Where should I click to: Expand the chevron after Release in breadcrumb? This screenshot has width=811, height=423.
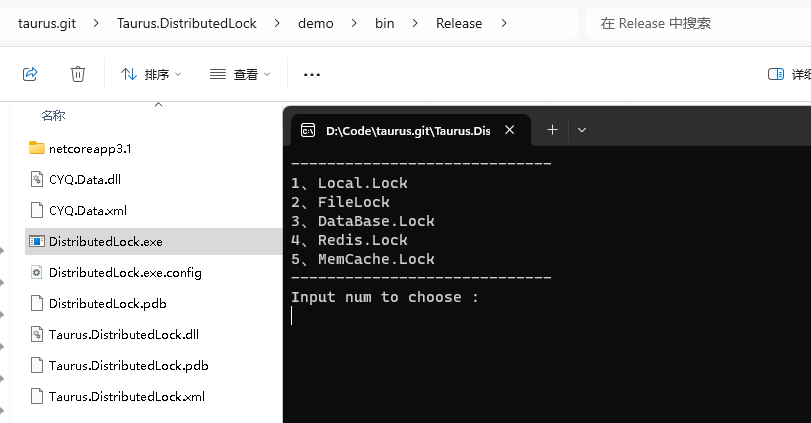[x=503, y=23]
